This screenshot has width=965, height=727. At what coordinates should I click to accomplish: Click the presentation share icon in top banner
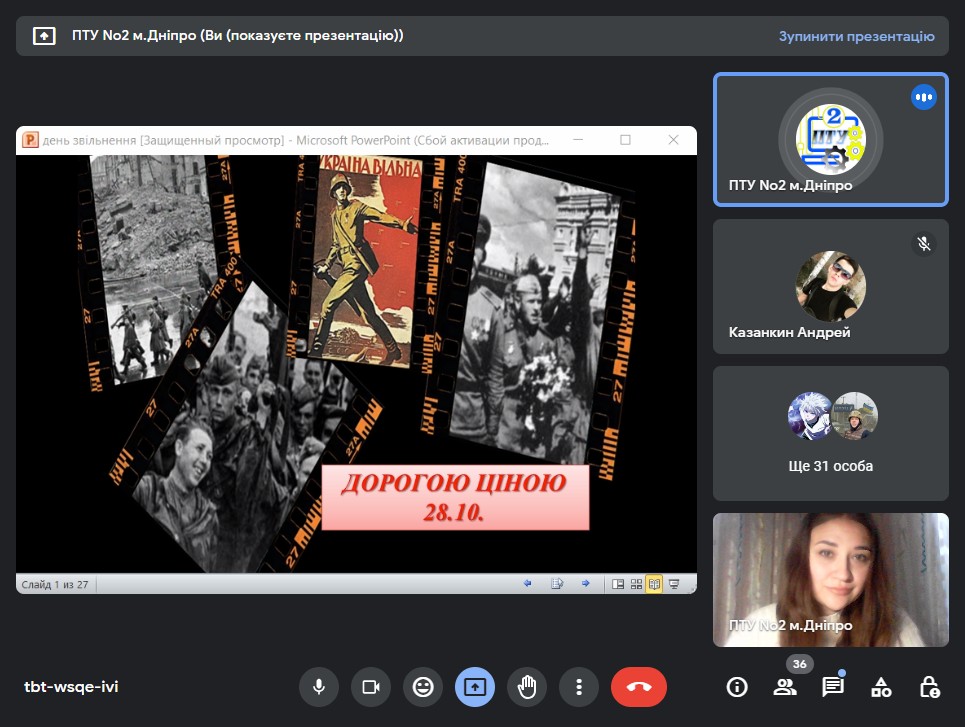point(44,36)
